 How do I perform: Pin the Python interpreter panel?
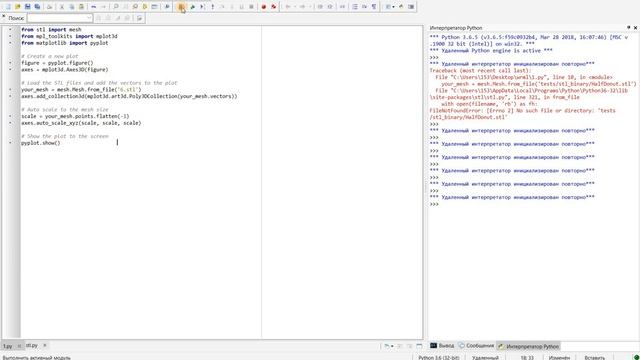click(628, 28)
